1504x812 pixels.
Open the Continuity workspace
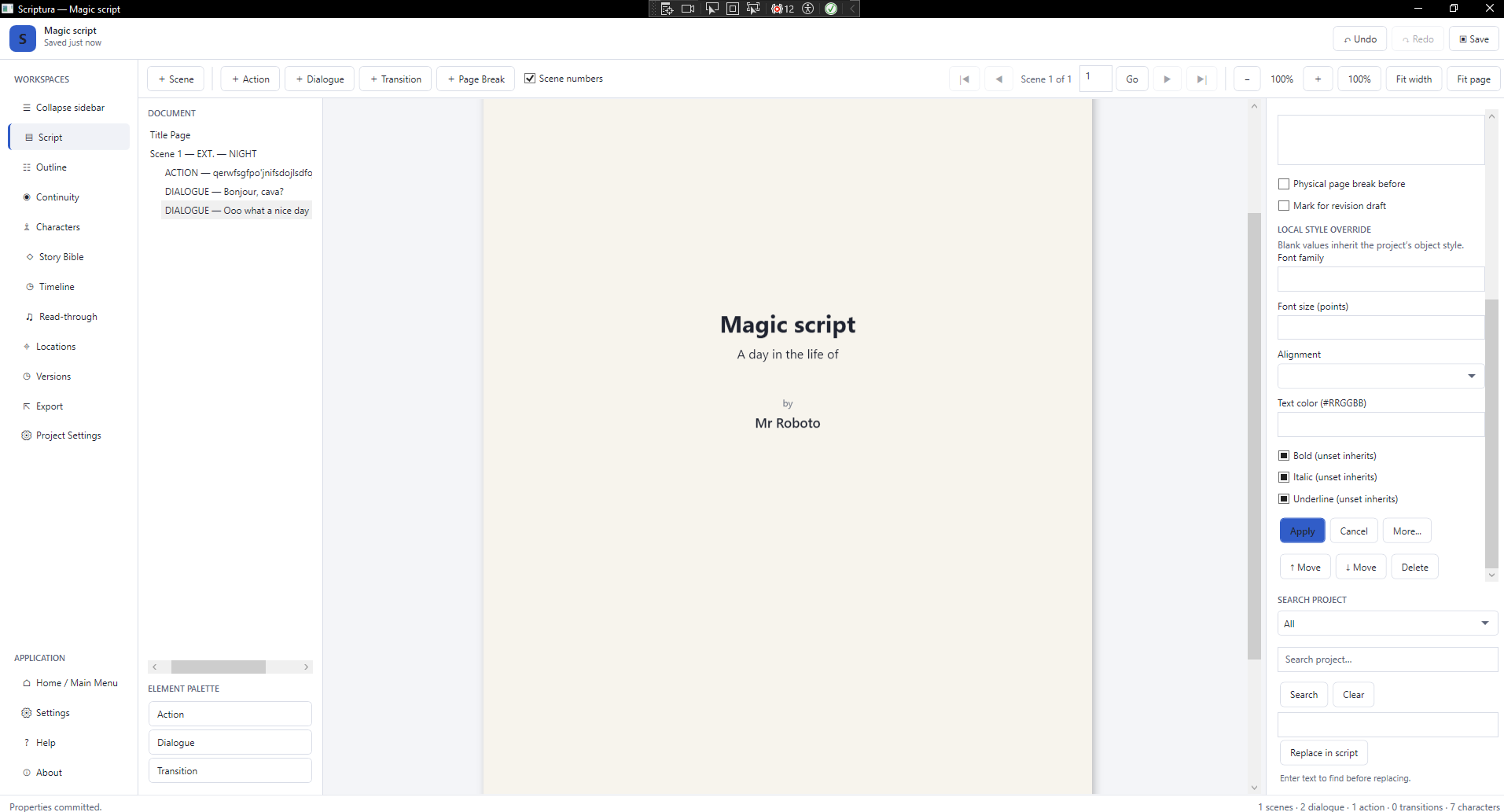pyautogui.click(x=69, y=197)
